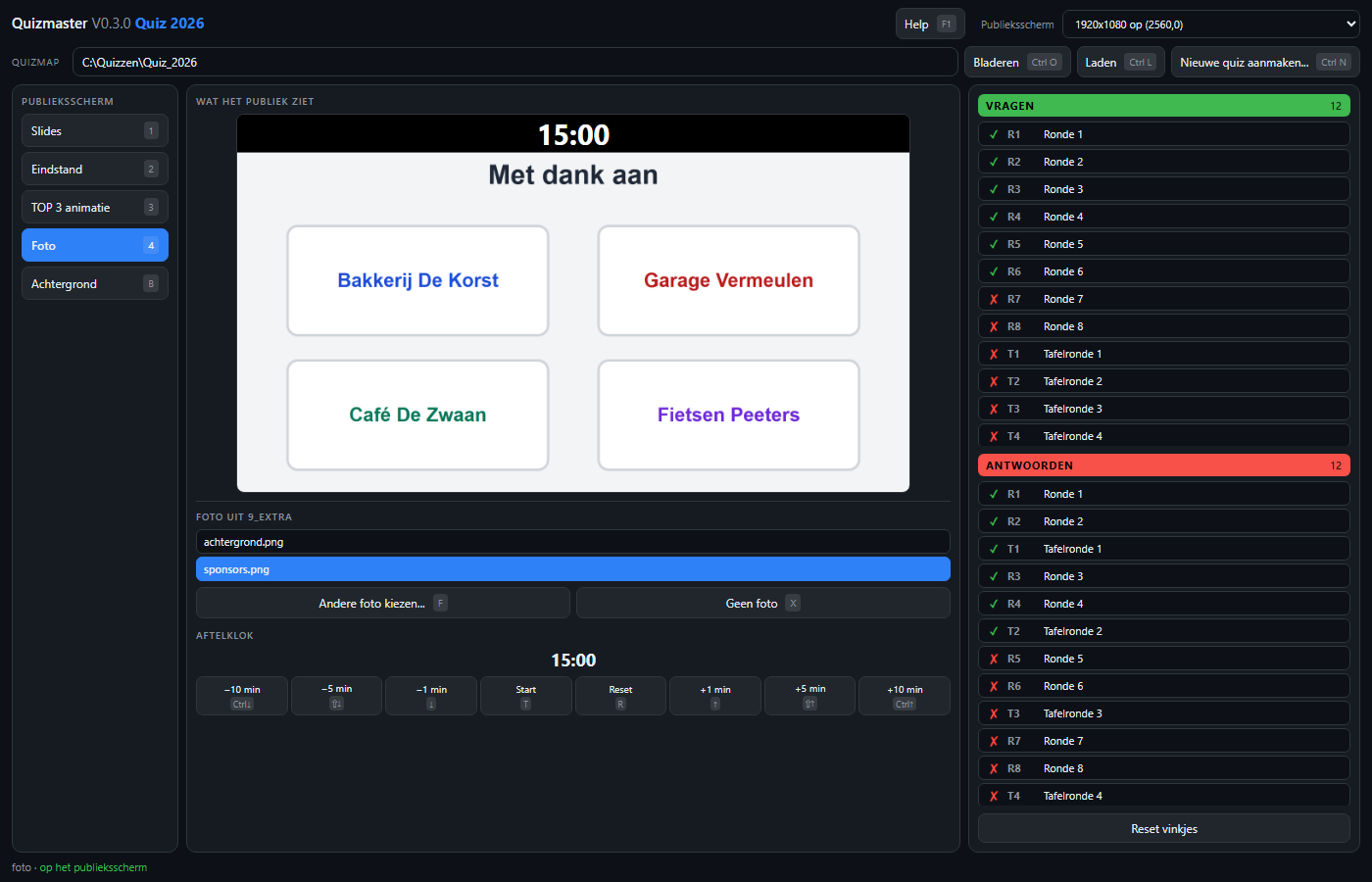Show the Eindstand on the audience screen
The height and width of the screenshot is (882, 1372).
click(95, 169)
